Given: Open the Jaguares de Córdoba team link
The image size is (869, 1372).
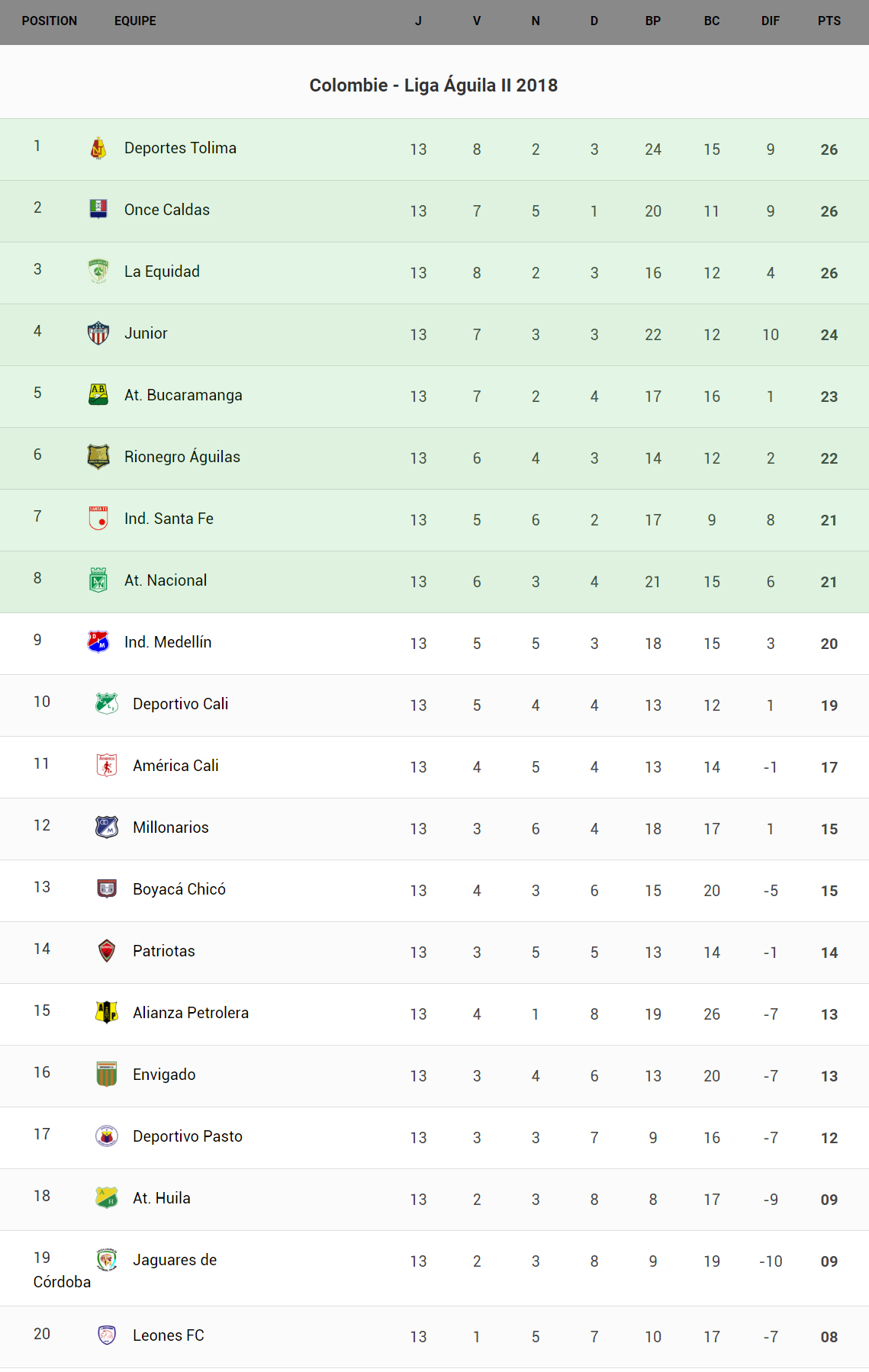Looking at the screenshot, I should [175, 1260].
